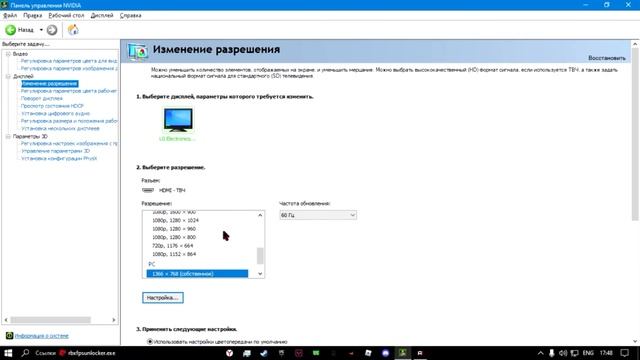Choose resolution 720p, 1176 × 664

173,246
